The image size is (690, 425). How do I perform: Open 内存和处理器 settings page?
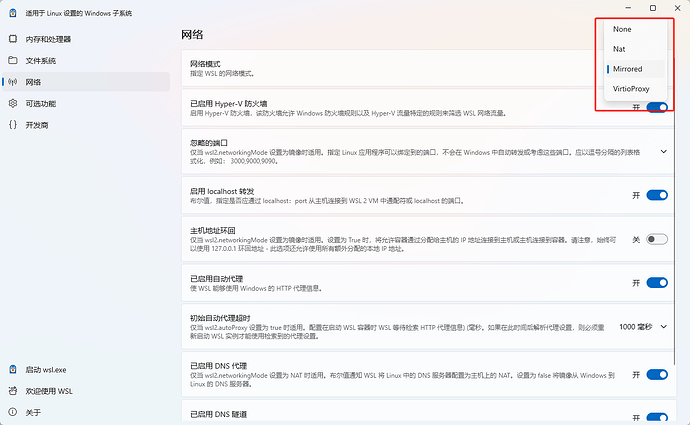(x=86, y=39)
